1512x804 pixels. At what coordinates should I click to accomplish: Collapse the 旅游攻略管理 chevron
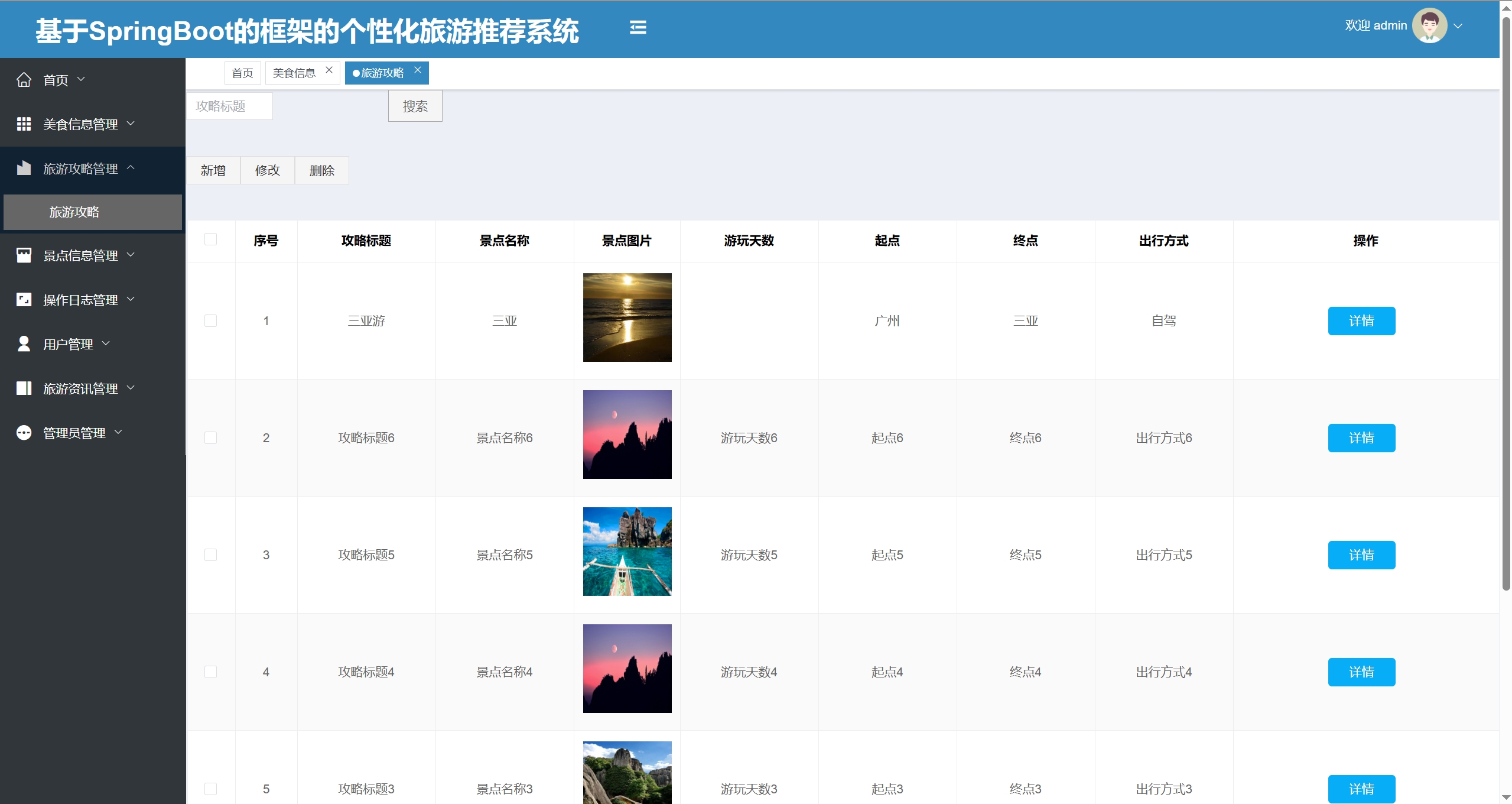131,167
